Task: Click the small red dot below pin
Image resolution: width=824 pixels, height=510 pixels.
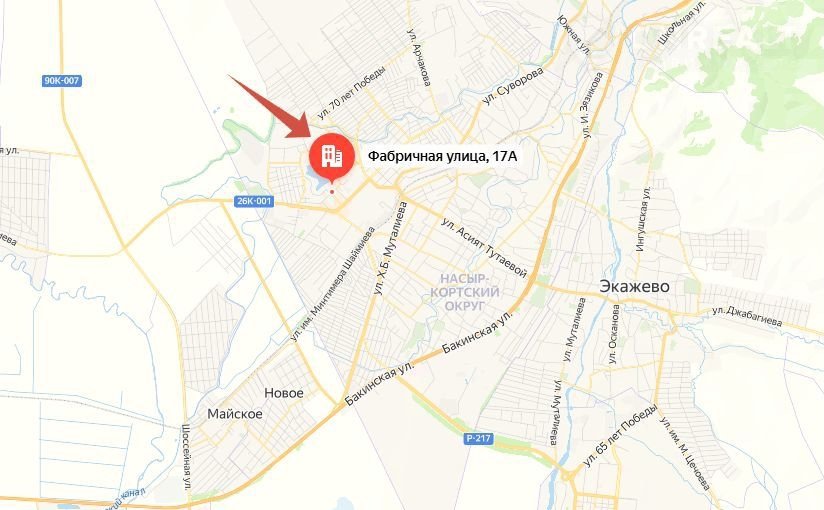Action: tap(332, 192)
